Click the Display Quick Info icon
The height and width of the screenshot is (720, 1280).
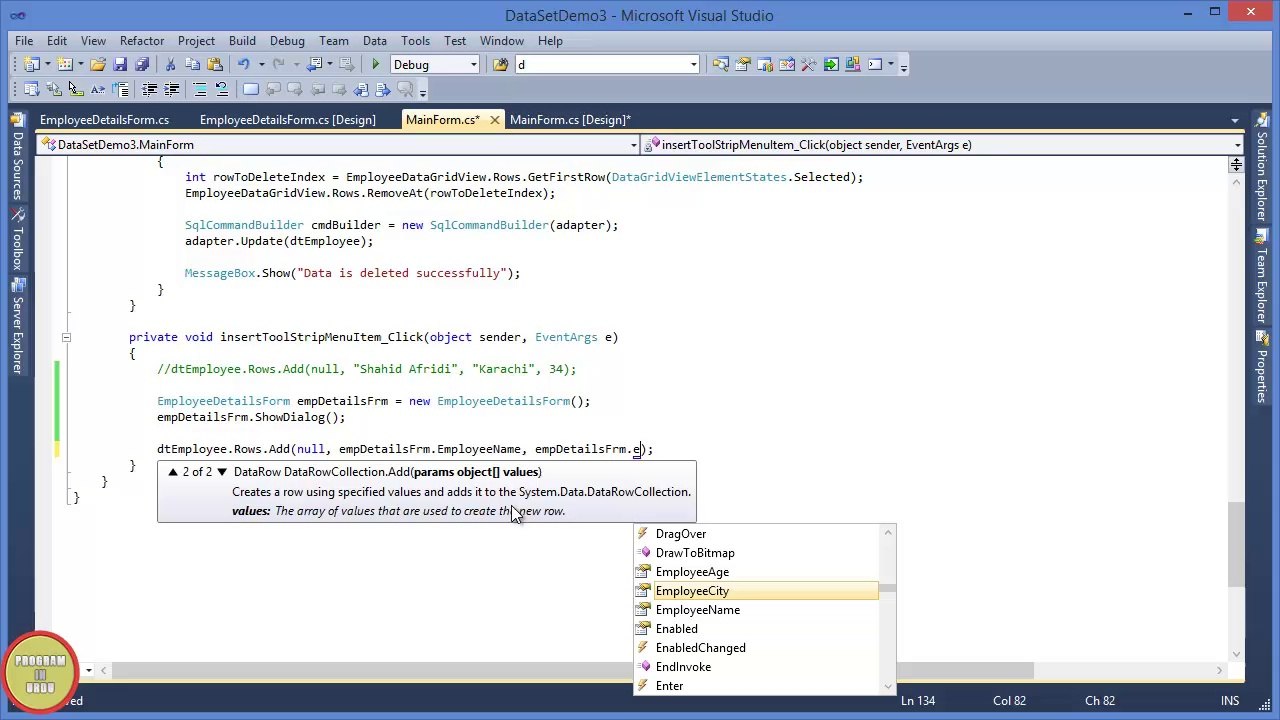coord(76,90)
